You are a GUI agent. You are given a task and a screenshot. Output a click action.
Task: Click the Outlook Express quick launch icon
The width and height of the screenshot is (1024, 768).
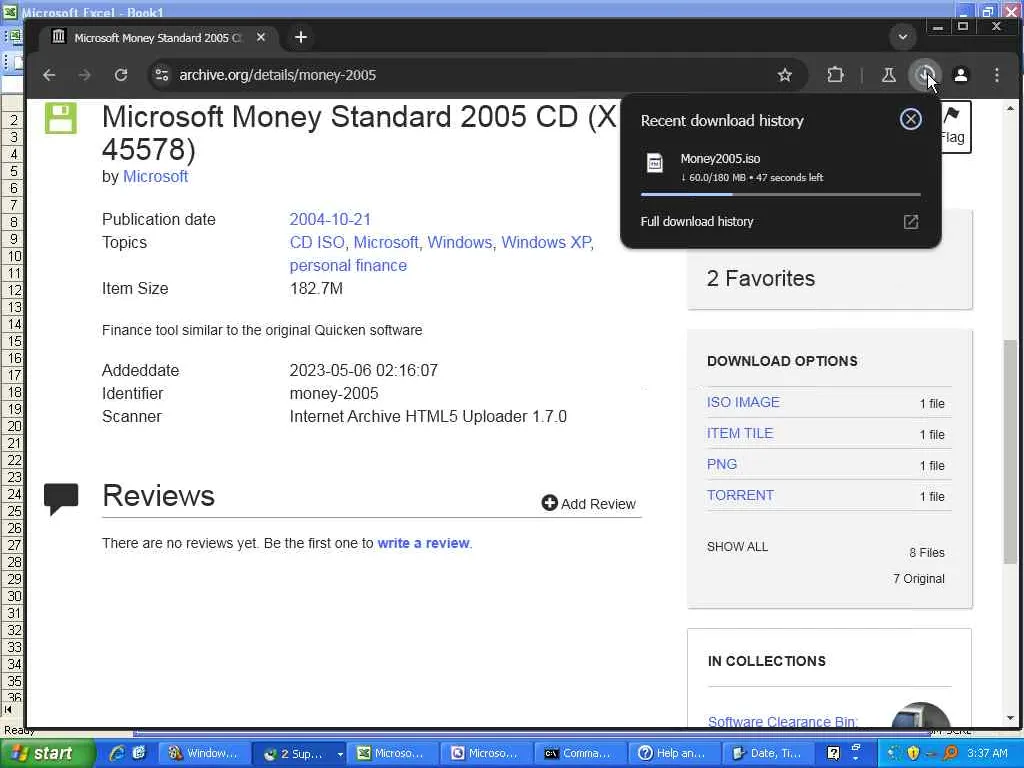click(138, 753)
